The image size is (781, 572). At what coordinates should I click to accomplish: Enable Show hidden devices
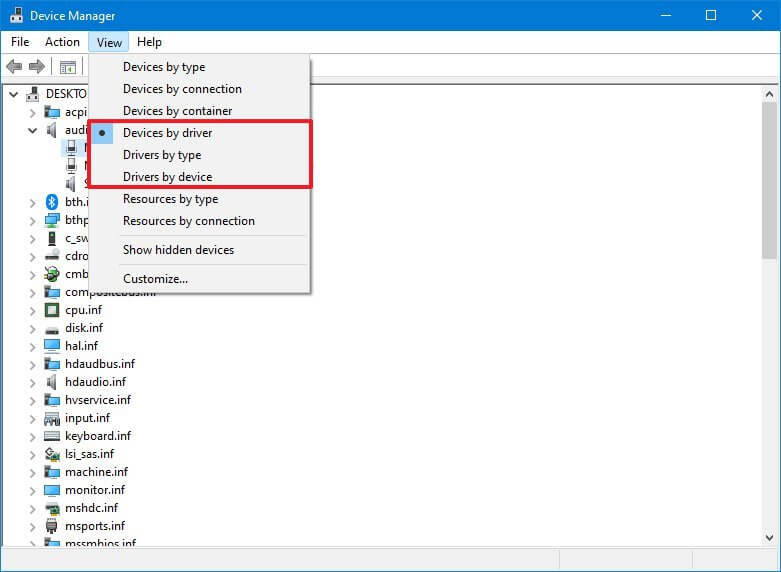pyautogui.click(x=199, y=250)
